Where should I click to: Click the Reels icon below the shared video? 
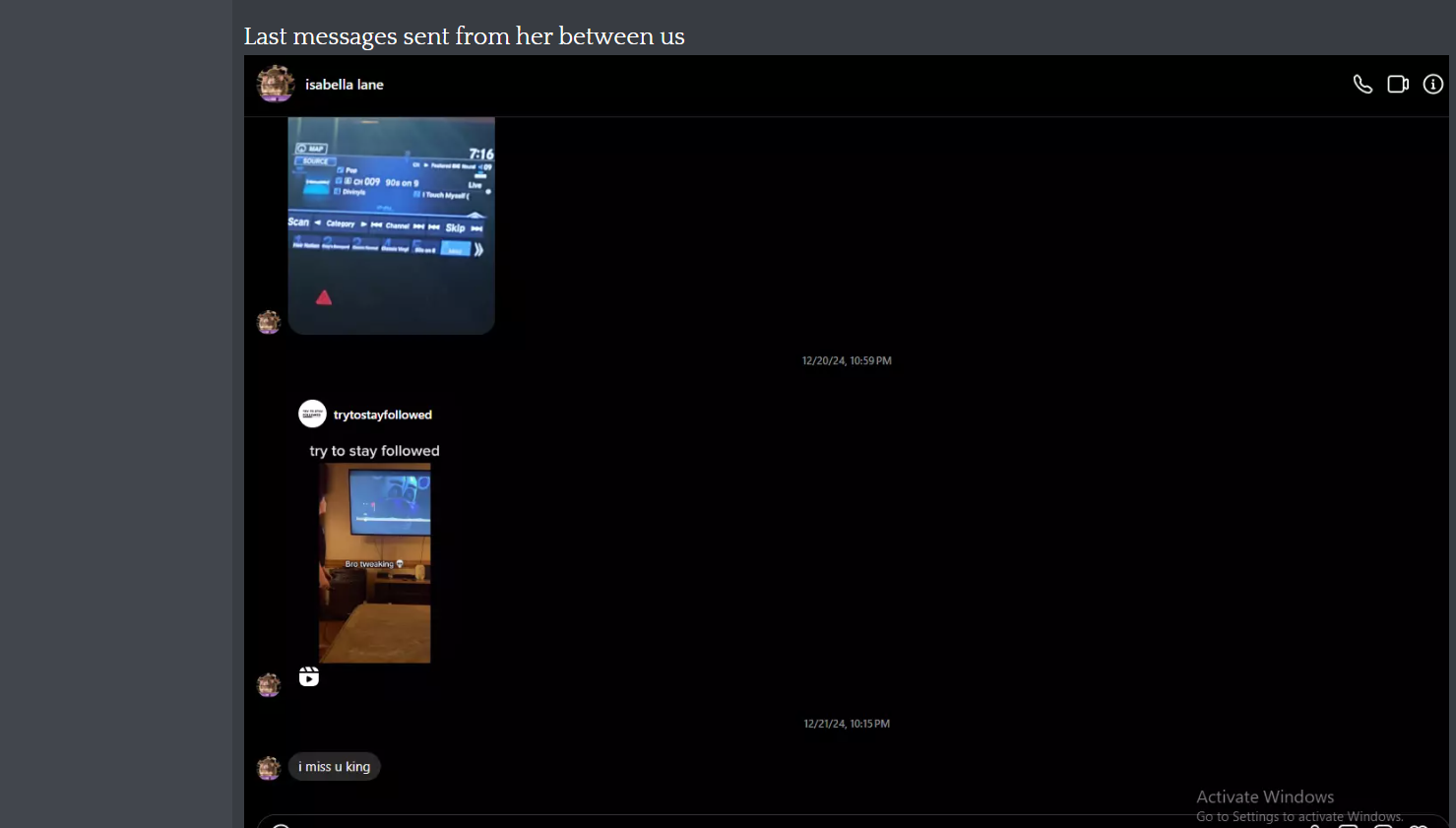point(309,676)
